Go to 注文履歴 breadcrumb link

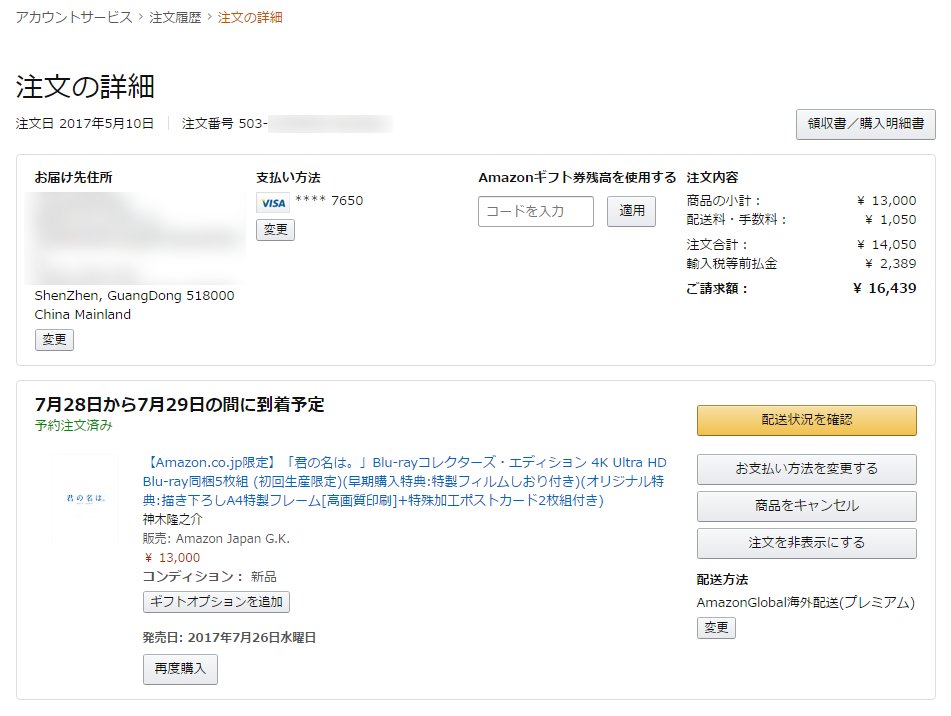pos(175,17)
